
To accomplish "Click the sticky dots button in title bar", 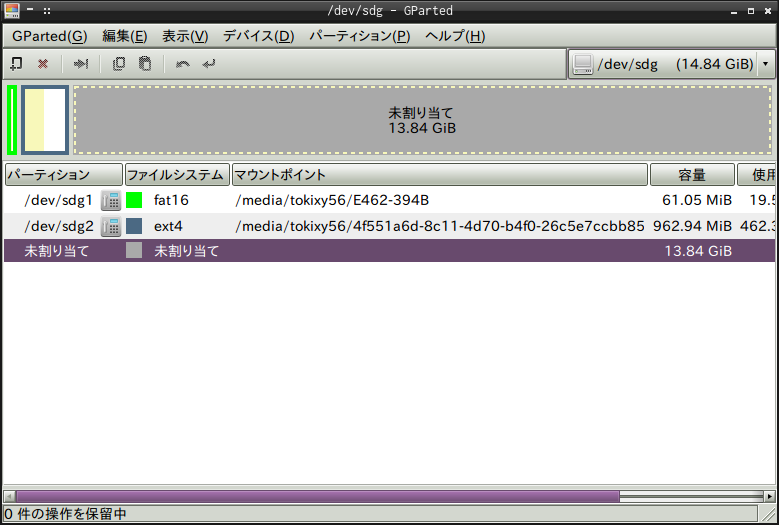I will 47,10.
